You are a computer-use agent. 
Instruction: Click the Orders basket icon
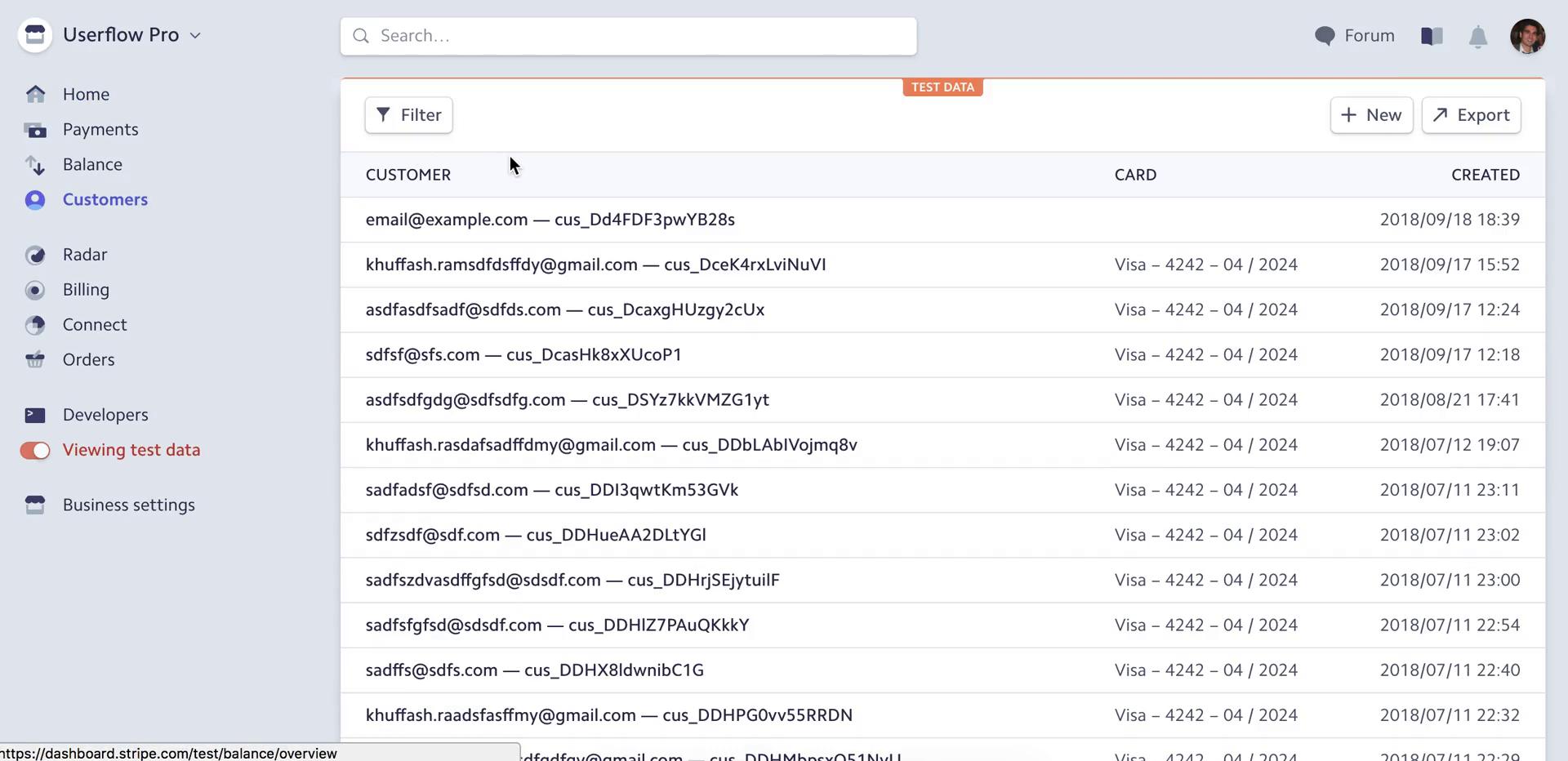pyautogui.click(x=35, y=360)
